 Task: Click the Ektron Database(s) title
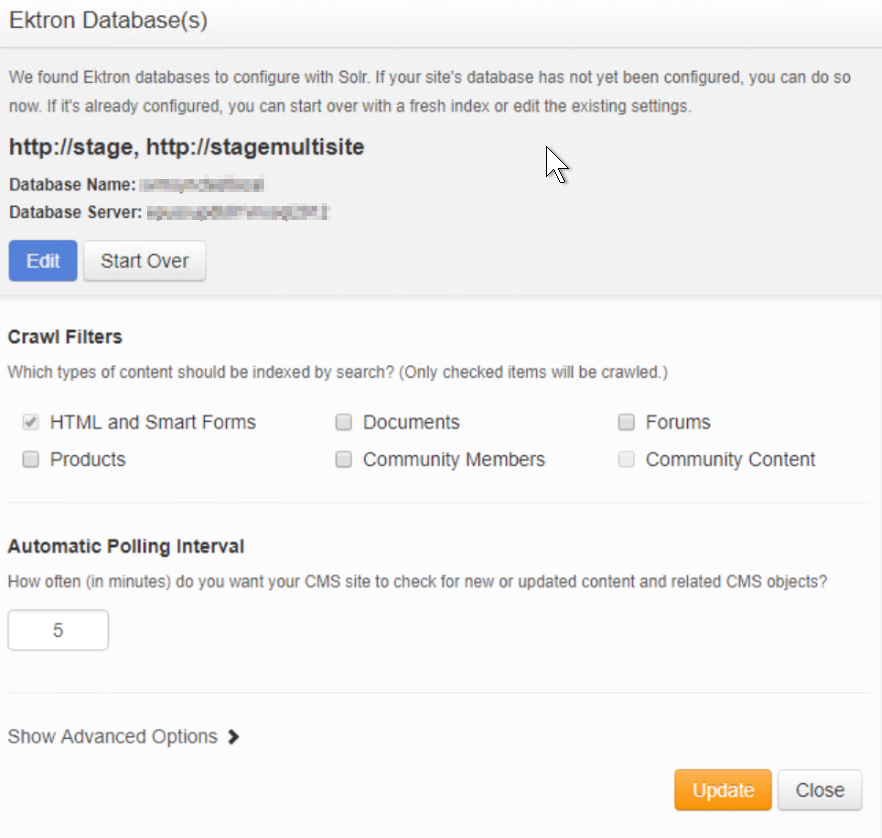click(x=108, y=20)
